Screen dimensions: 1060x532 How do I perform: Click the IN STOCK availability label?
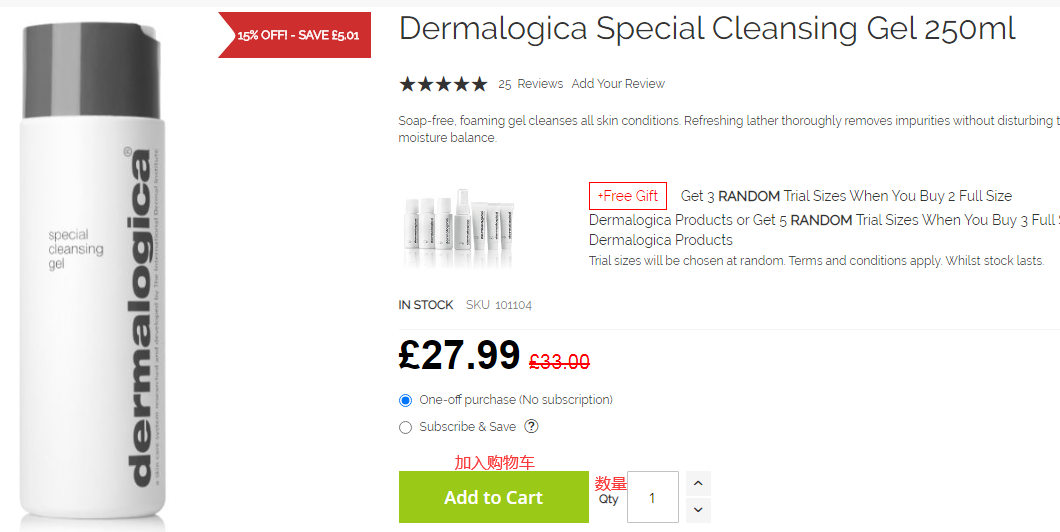point(425,305)
